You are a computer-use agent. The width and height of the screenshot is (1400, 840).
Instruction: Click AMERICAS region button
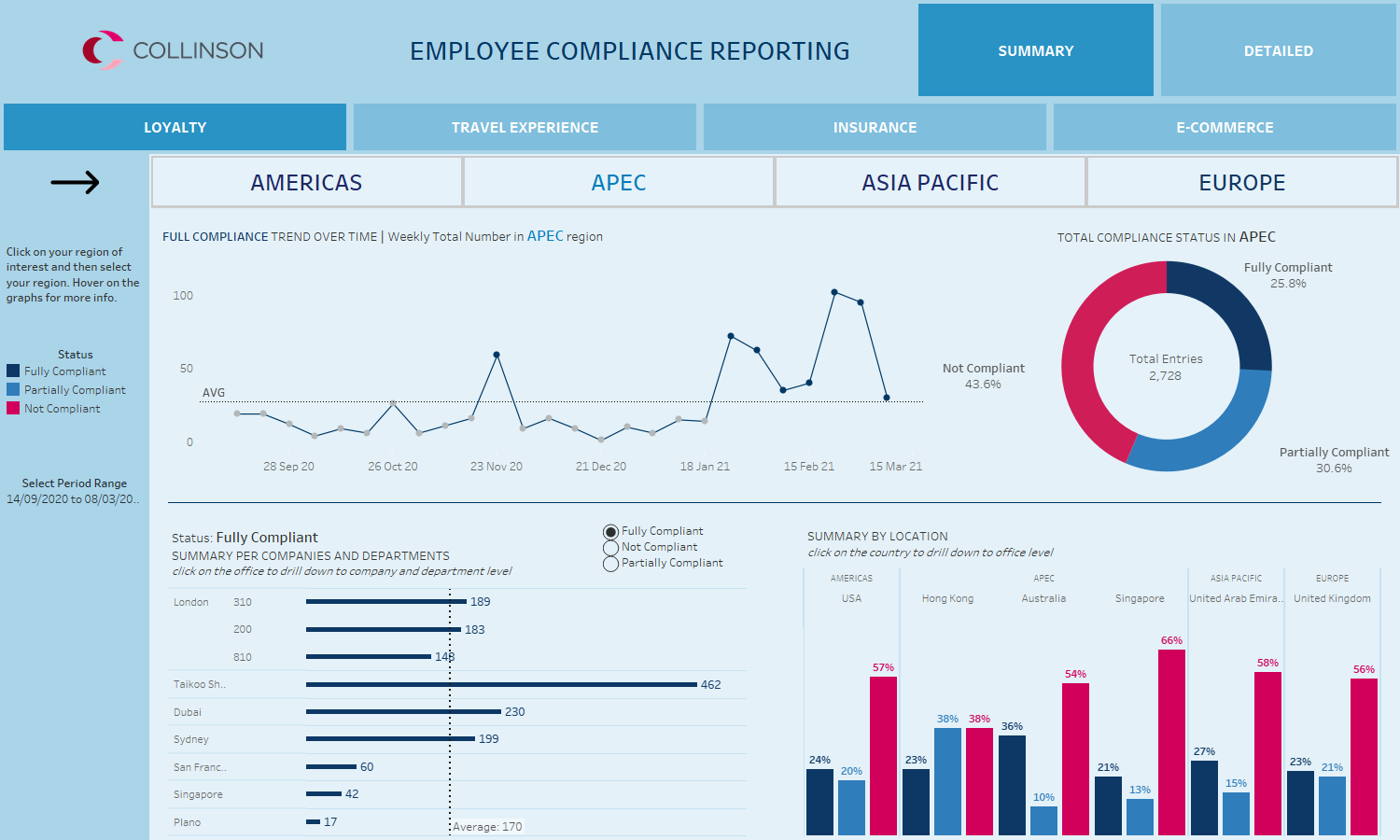coord(306,182)
